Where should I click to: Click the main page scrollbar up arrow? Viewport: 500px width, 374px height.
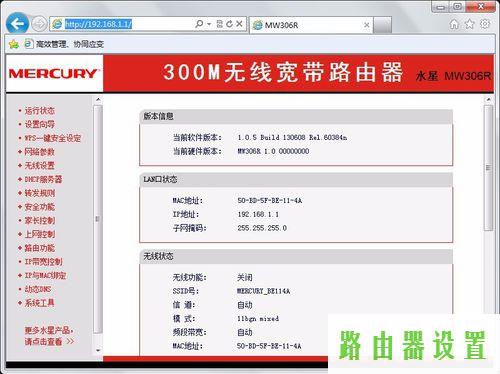(x=488, y=100)
